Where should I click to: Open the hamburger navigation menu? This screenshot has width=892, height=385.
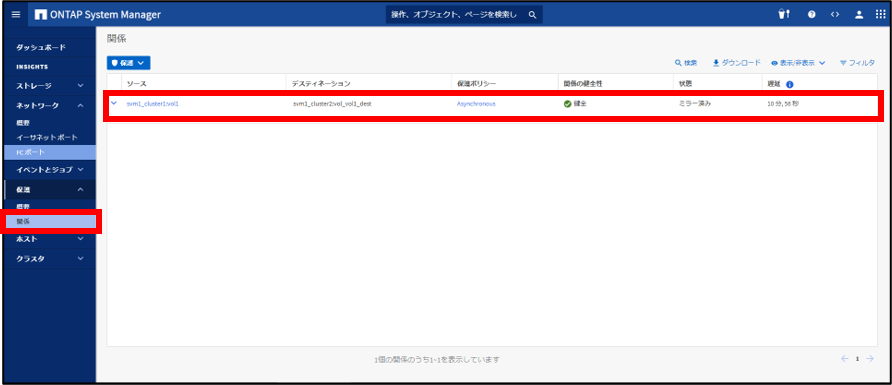pos(16,15)
